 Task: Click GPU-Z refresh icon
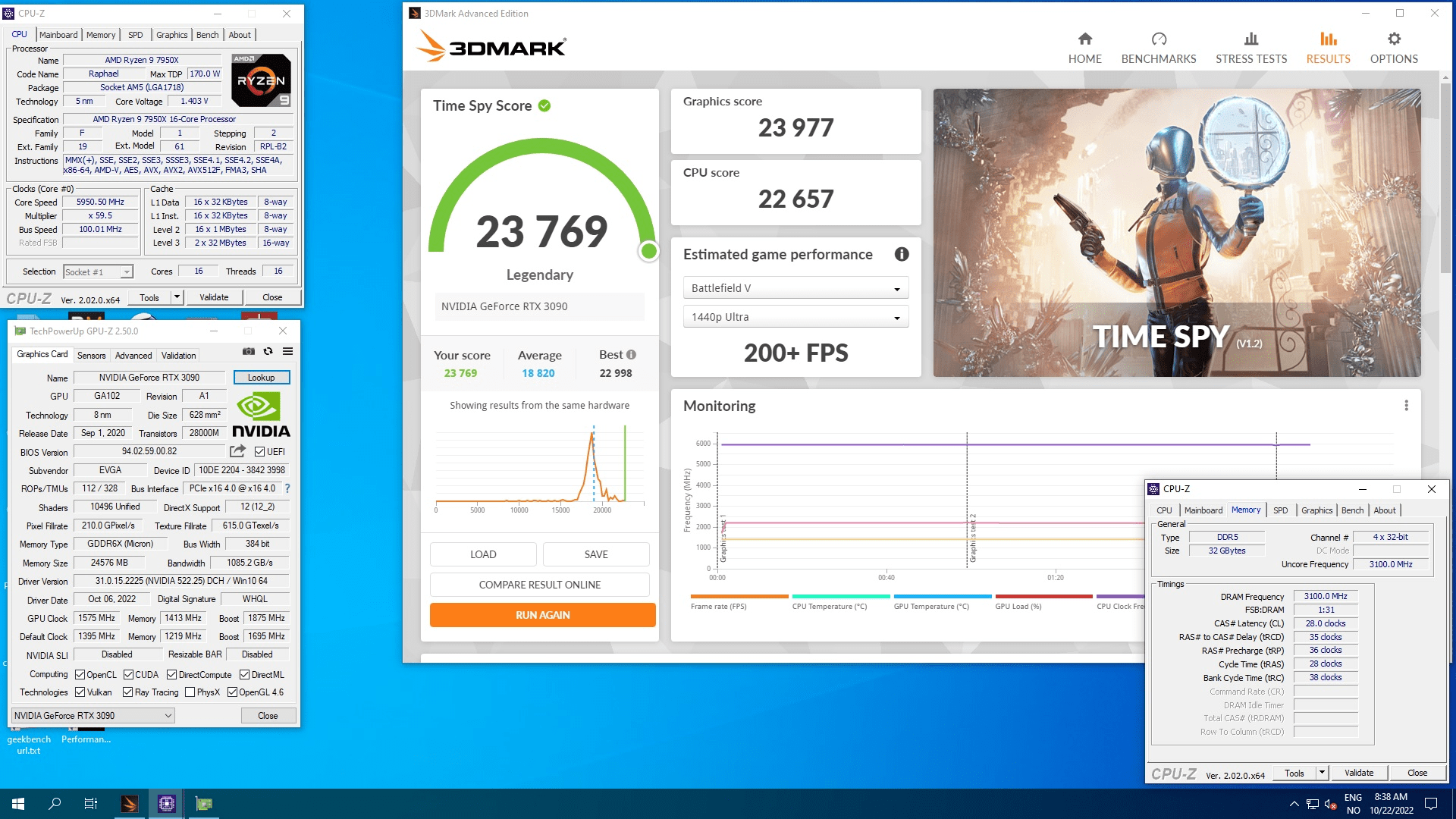coord(268,351)
